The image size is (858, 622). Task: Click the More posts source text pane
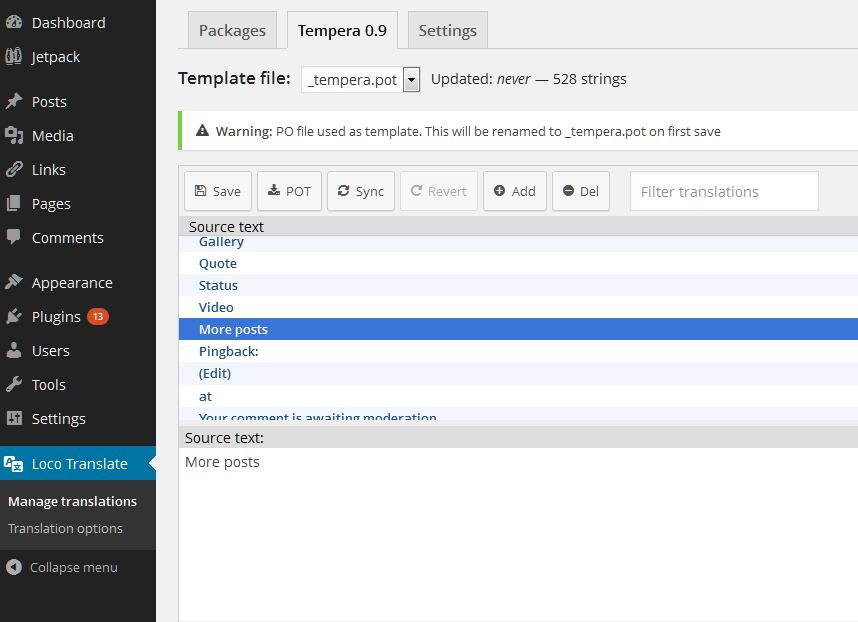pyautogui.click(x=518, y=533)
